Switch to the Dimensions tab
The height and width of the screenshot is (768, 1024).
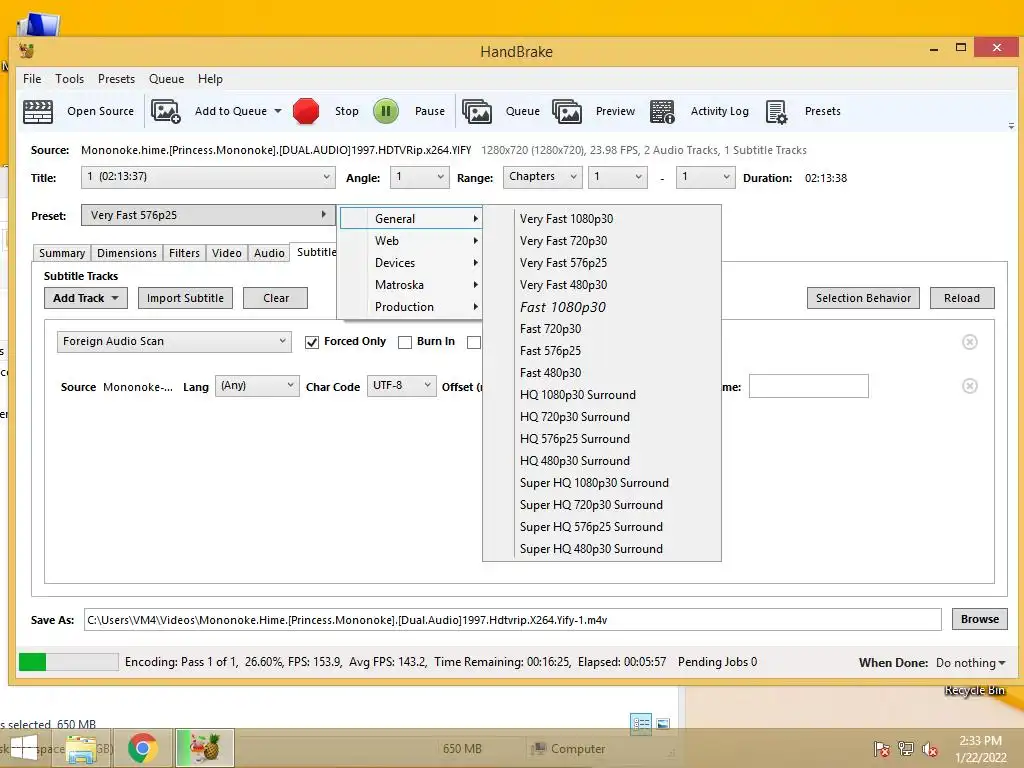click(127, 253)
